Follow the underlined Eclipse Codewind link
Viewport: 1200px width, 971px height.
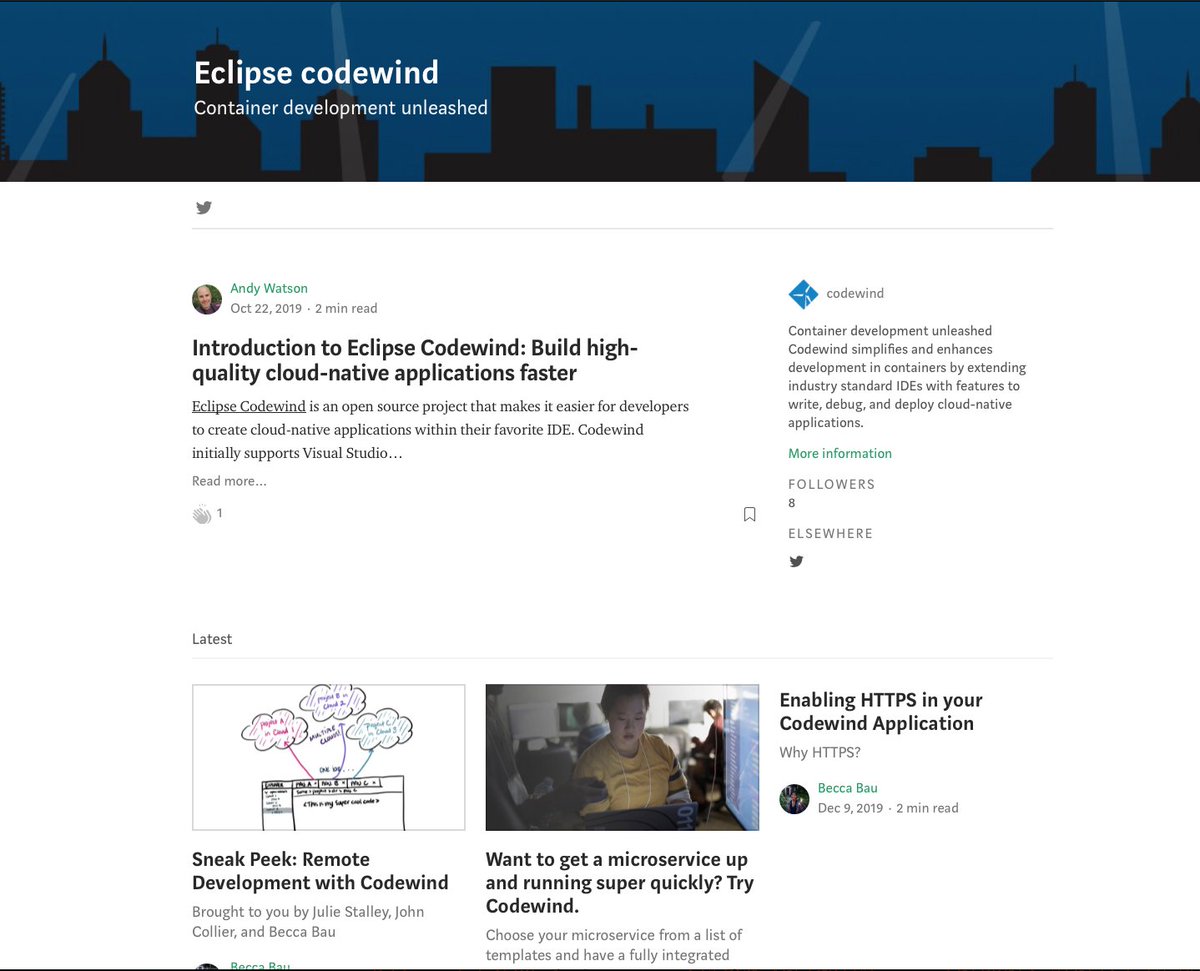coord(249,406)
